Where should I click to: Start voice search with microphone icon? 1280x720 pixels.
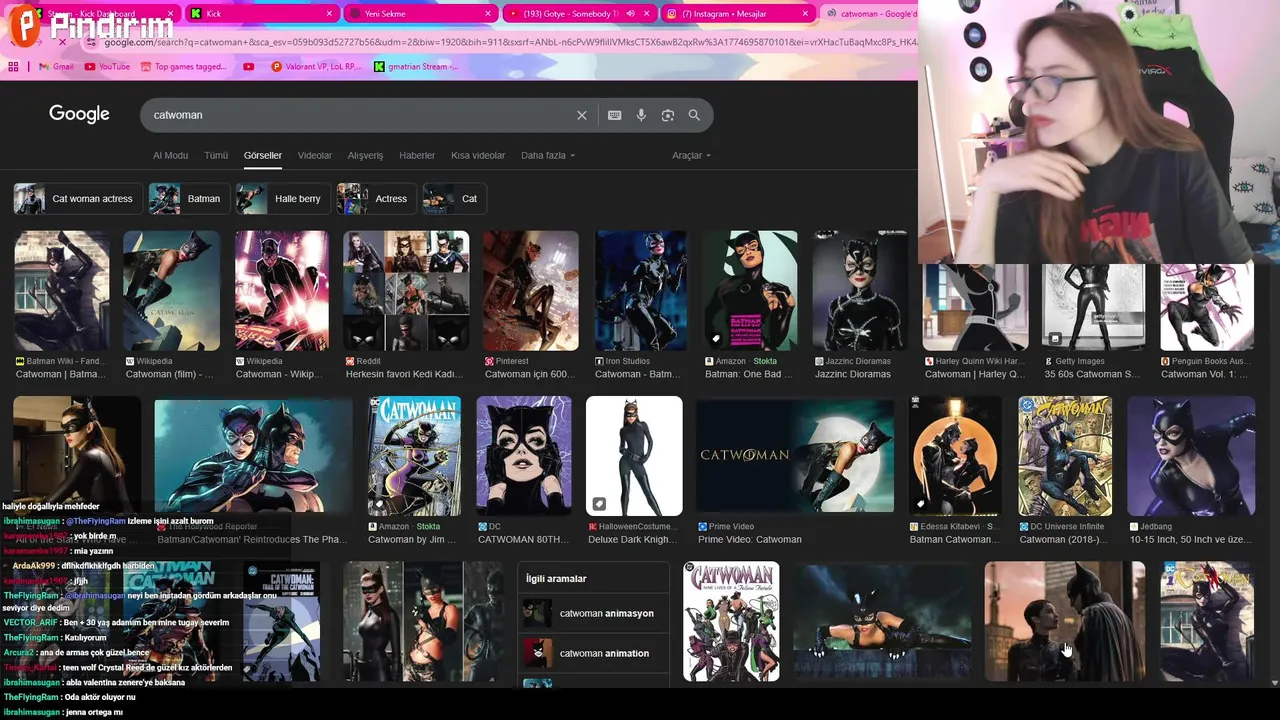(641, 115)
